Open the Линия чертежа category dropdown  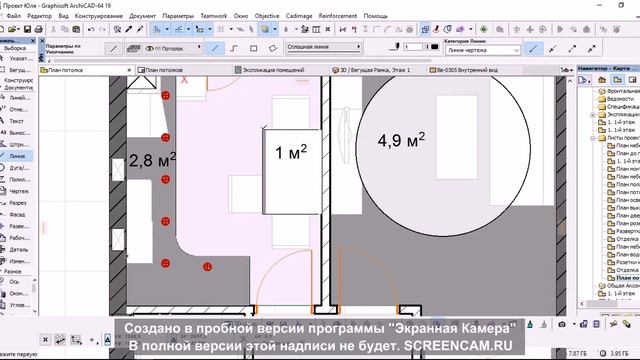(483, 50)
